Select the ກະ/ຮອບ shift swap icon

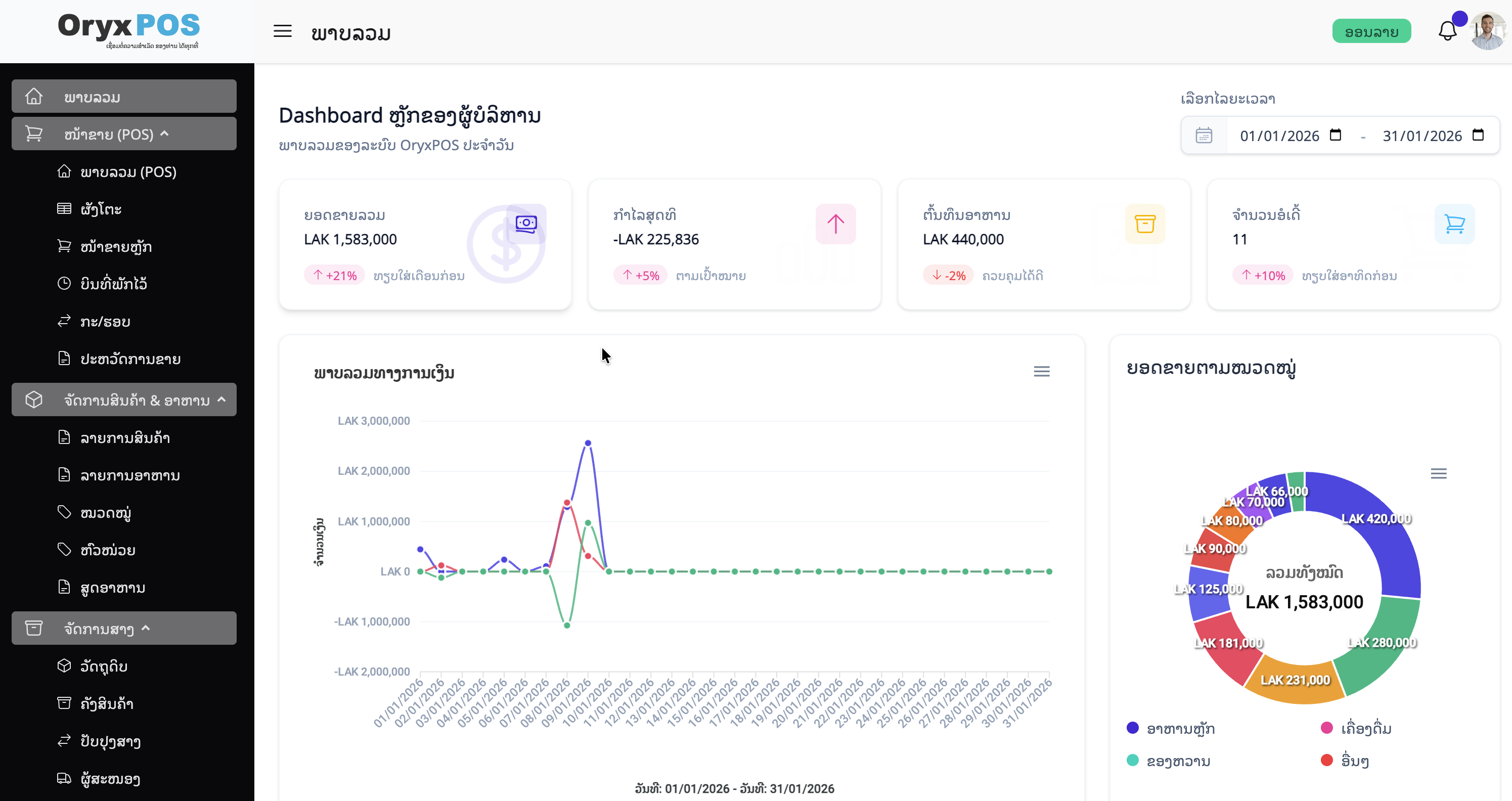click(x=65, y=321)
